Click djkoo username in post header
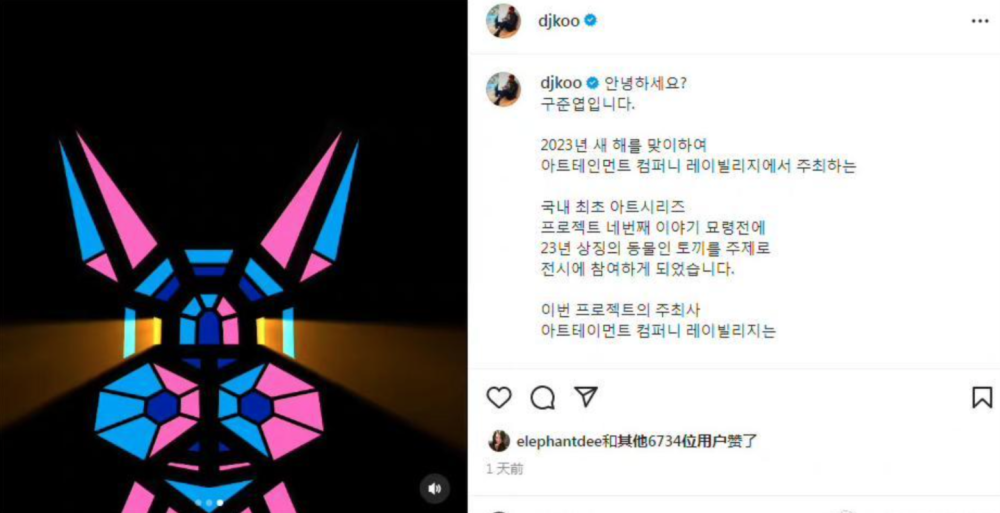Screen dimensions: 1000x513 (559, 21)
